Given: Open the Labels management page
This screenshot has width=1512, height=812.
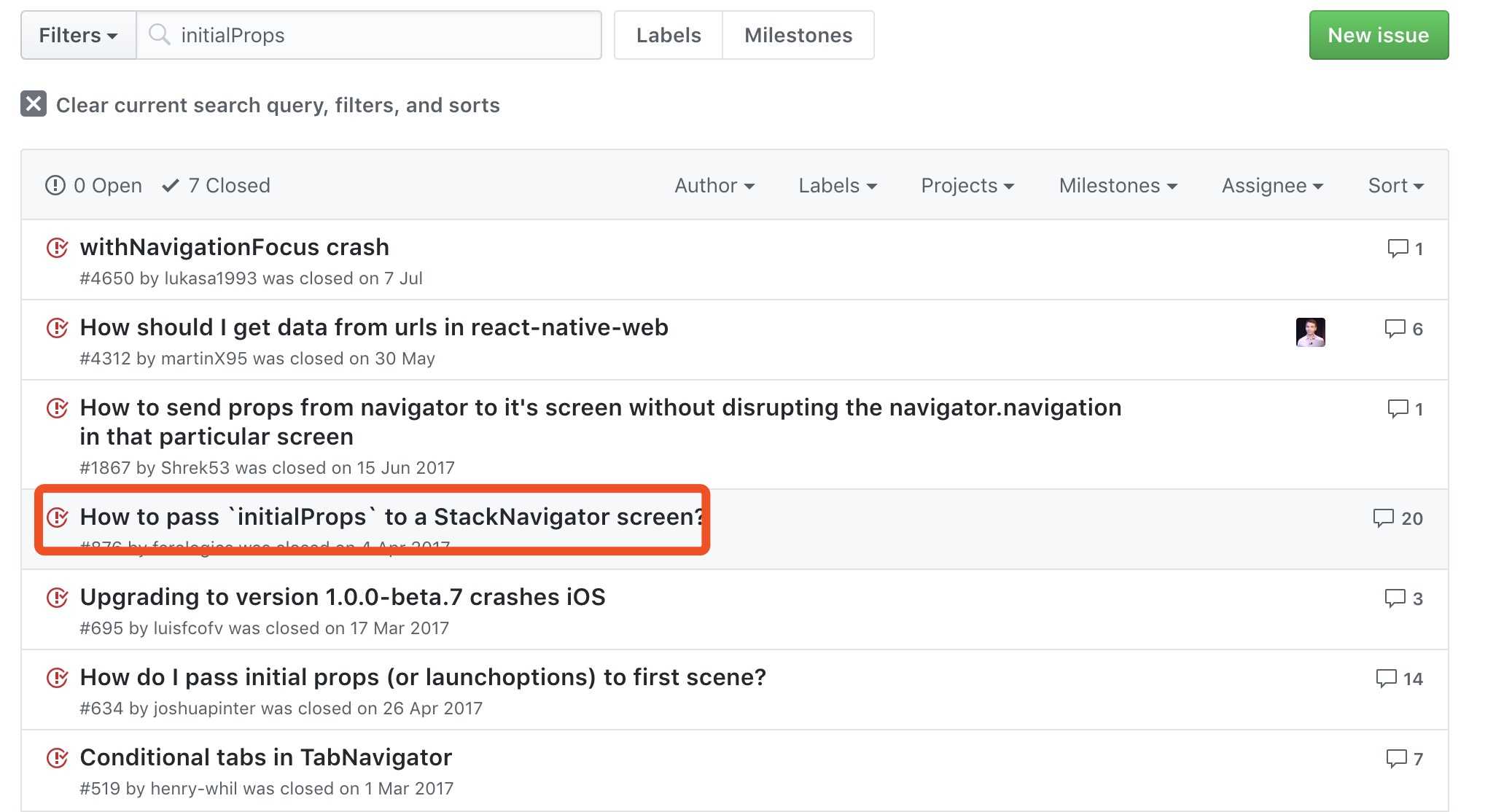Looking at the screenshot, I should click(668, 35).
